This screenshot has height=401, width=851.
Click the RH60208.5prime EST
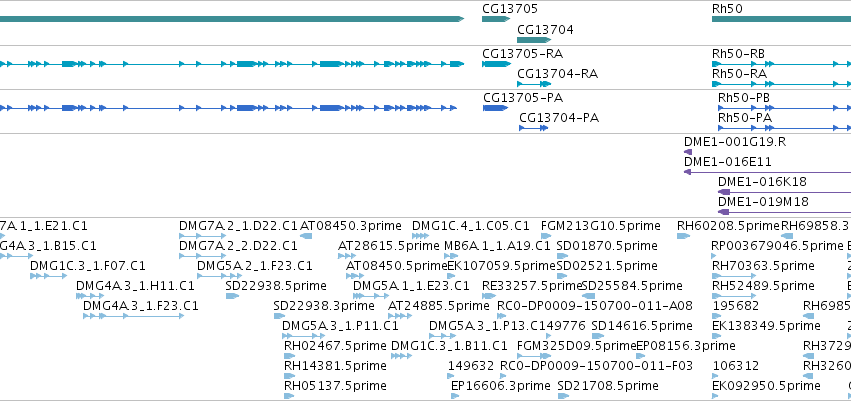click(684, 236)
